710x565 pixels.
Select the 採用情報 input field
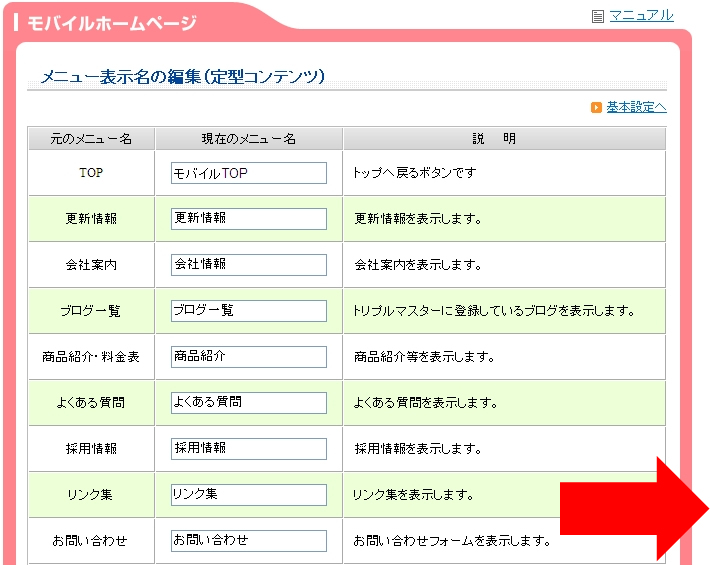click(x=249, y=449)
